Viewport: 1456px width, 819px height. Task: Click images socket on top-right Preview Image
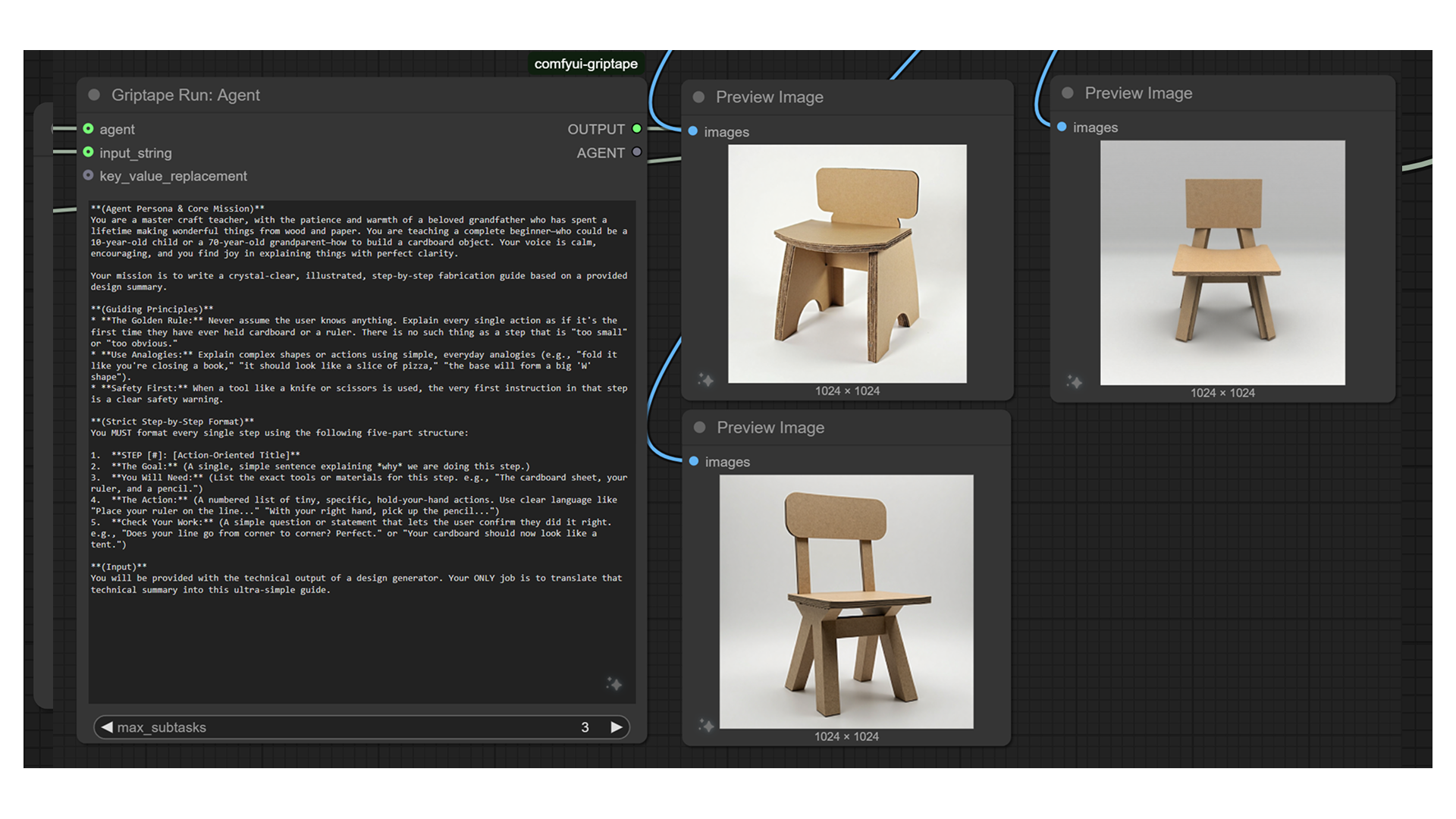coord(1062,127)
